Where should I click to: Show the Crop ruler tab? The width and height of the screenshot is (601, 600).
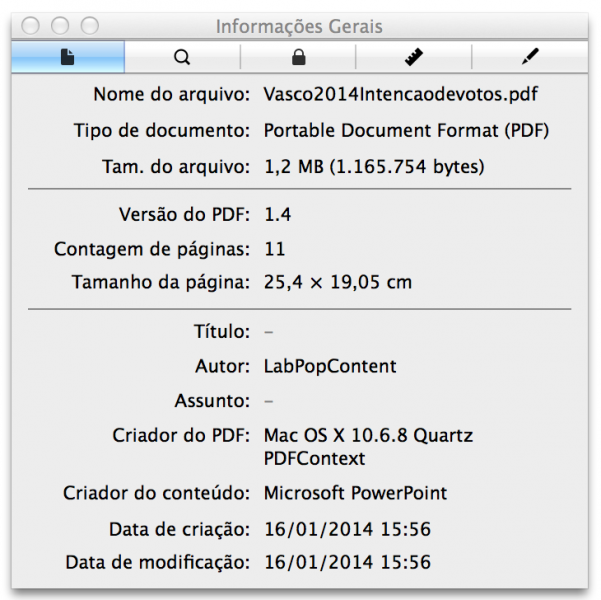pyautogui.click(x=413, y=57)
